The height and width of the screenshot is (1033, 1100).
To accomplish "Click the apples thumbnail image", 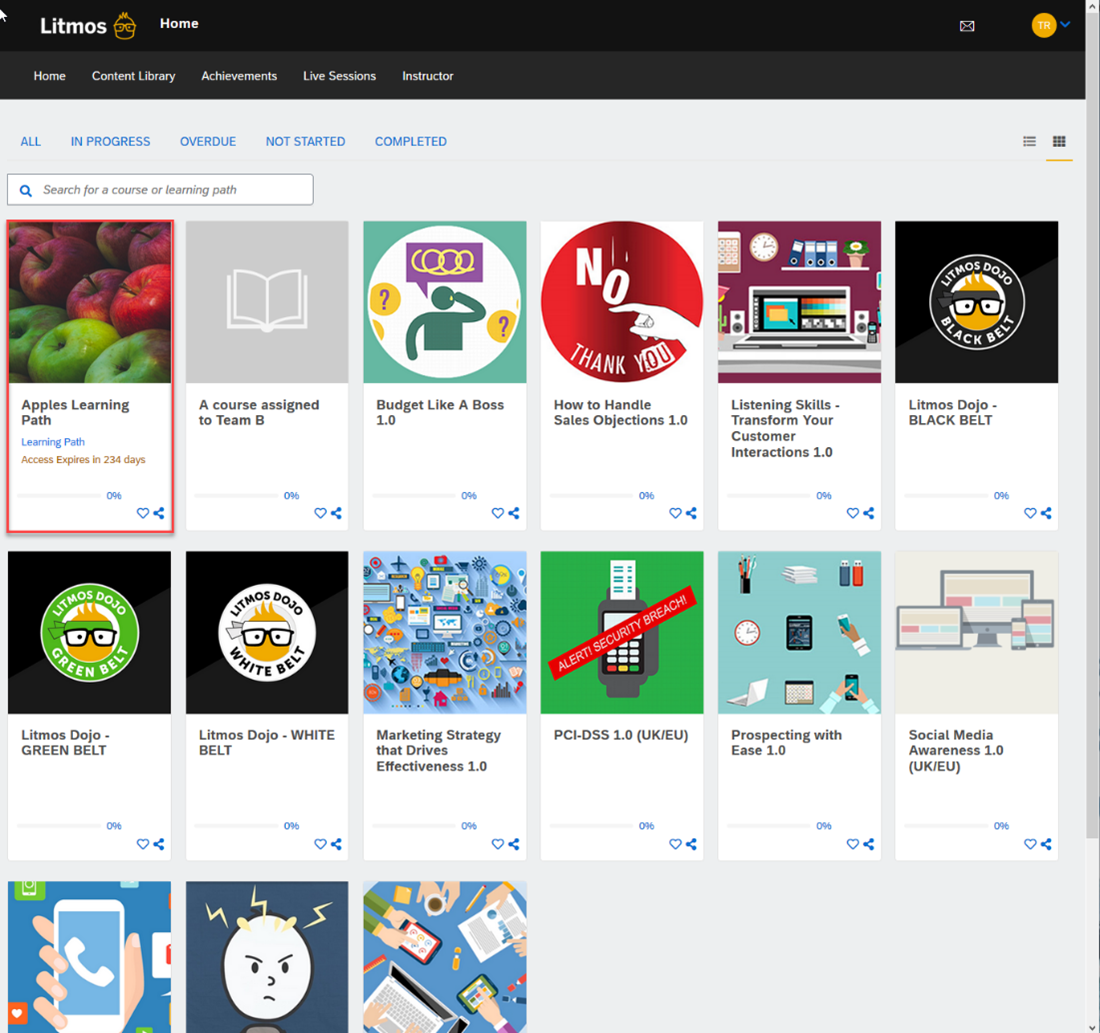I will (x=90, y=302).
